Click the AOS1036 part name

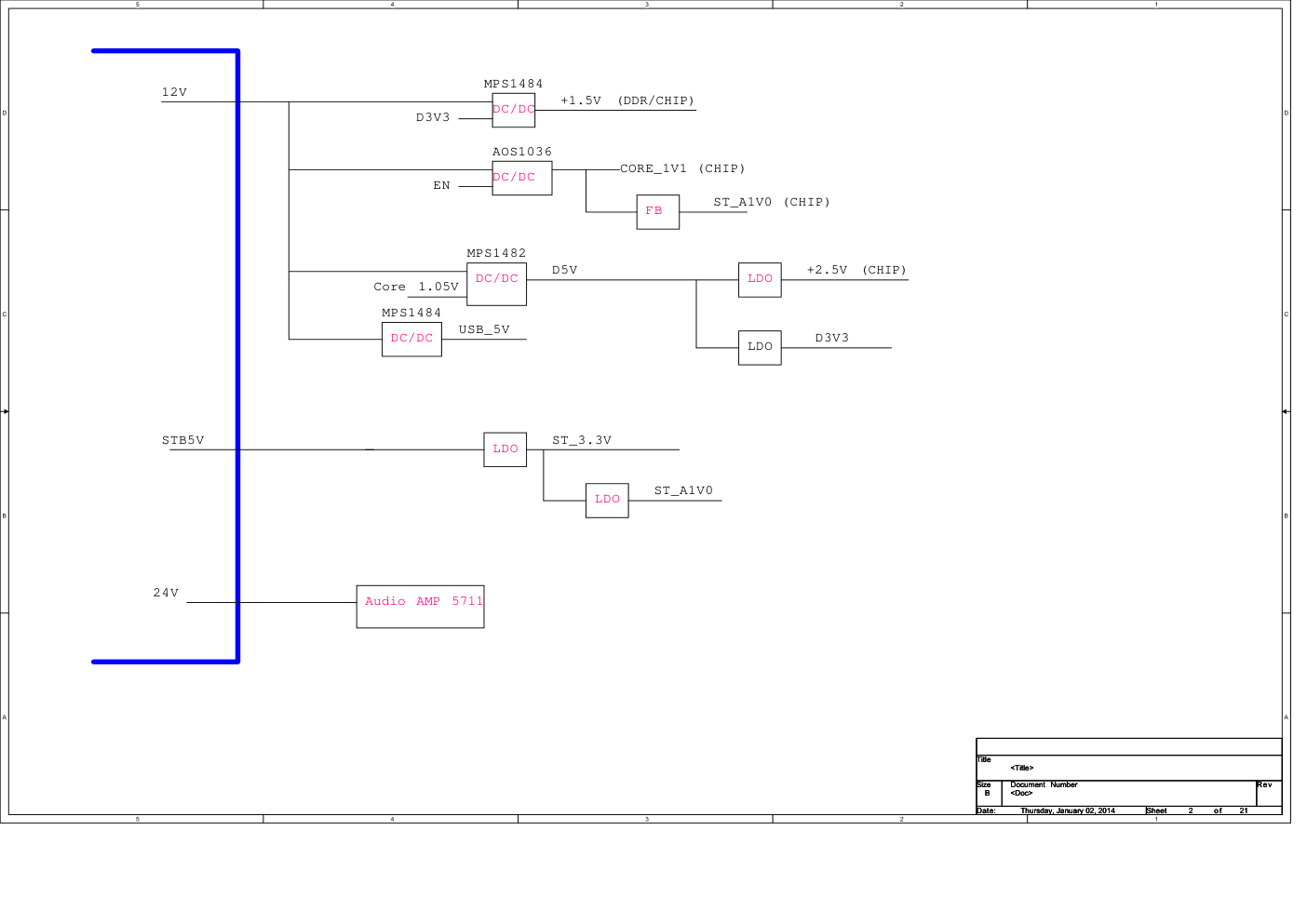[x=521, y=152]
